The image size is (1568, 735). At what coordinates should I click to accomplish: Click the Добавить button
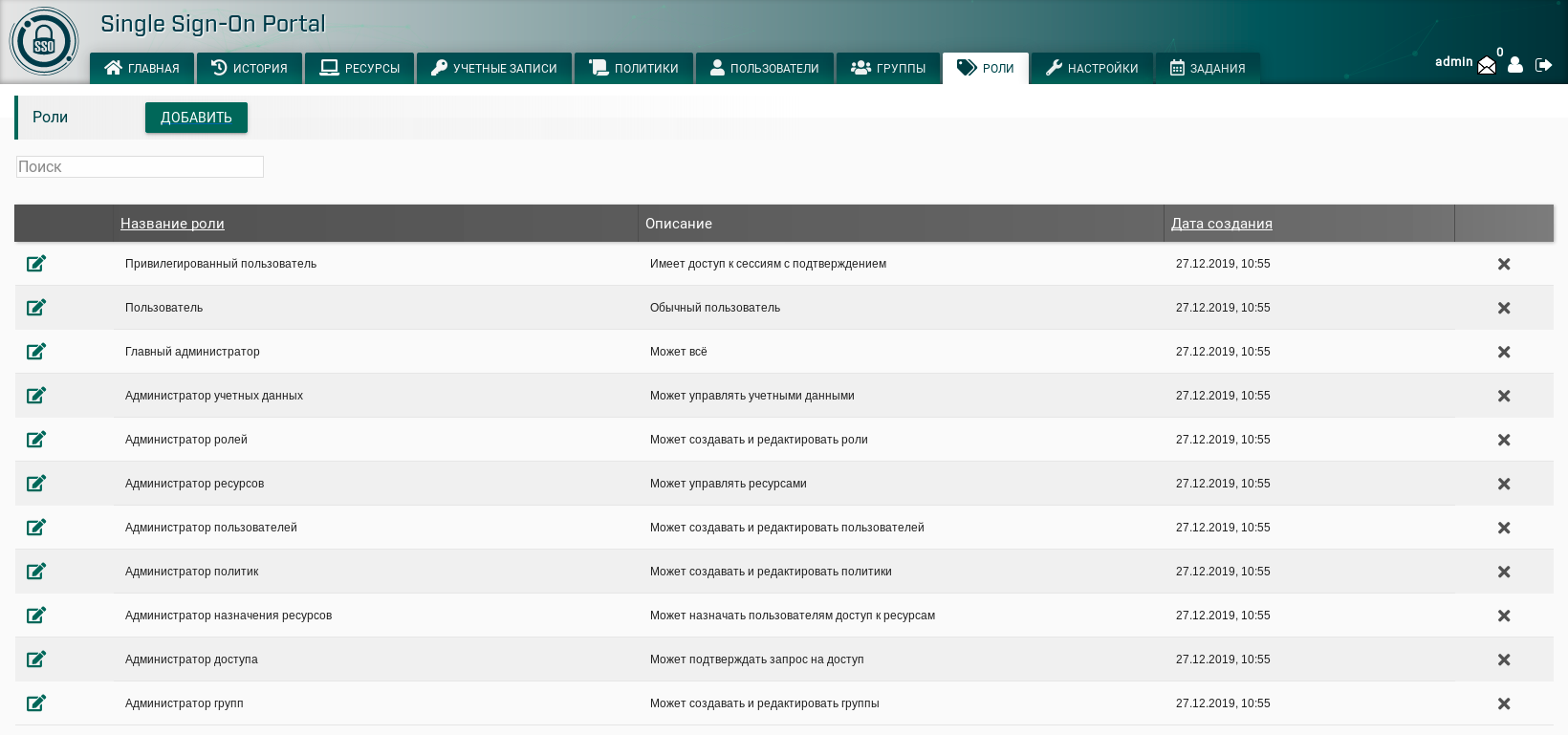click(x=196, y=118)
